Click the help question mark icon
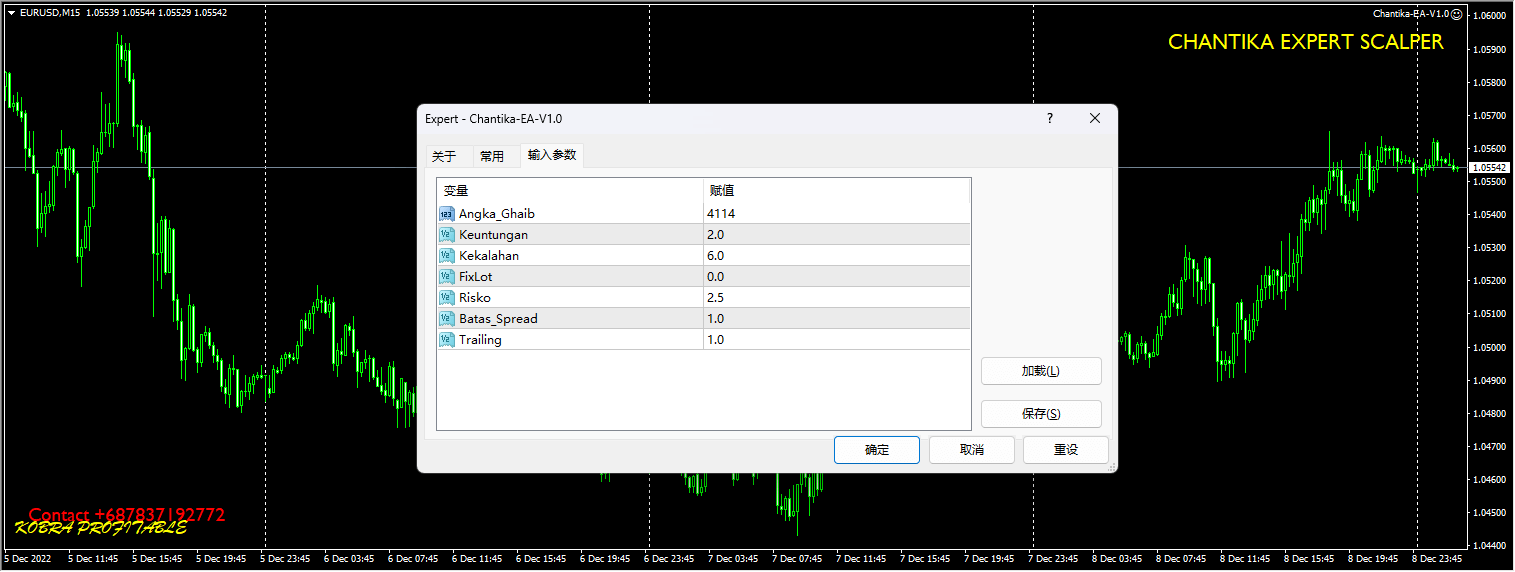Image resolution: width=1515 pixels, height=572 pixels. point(1049,118)
